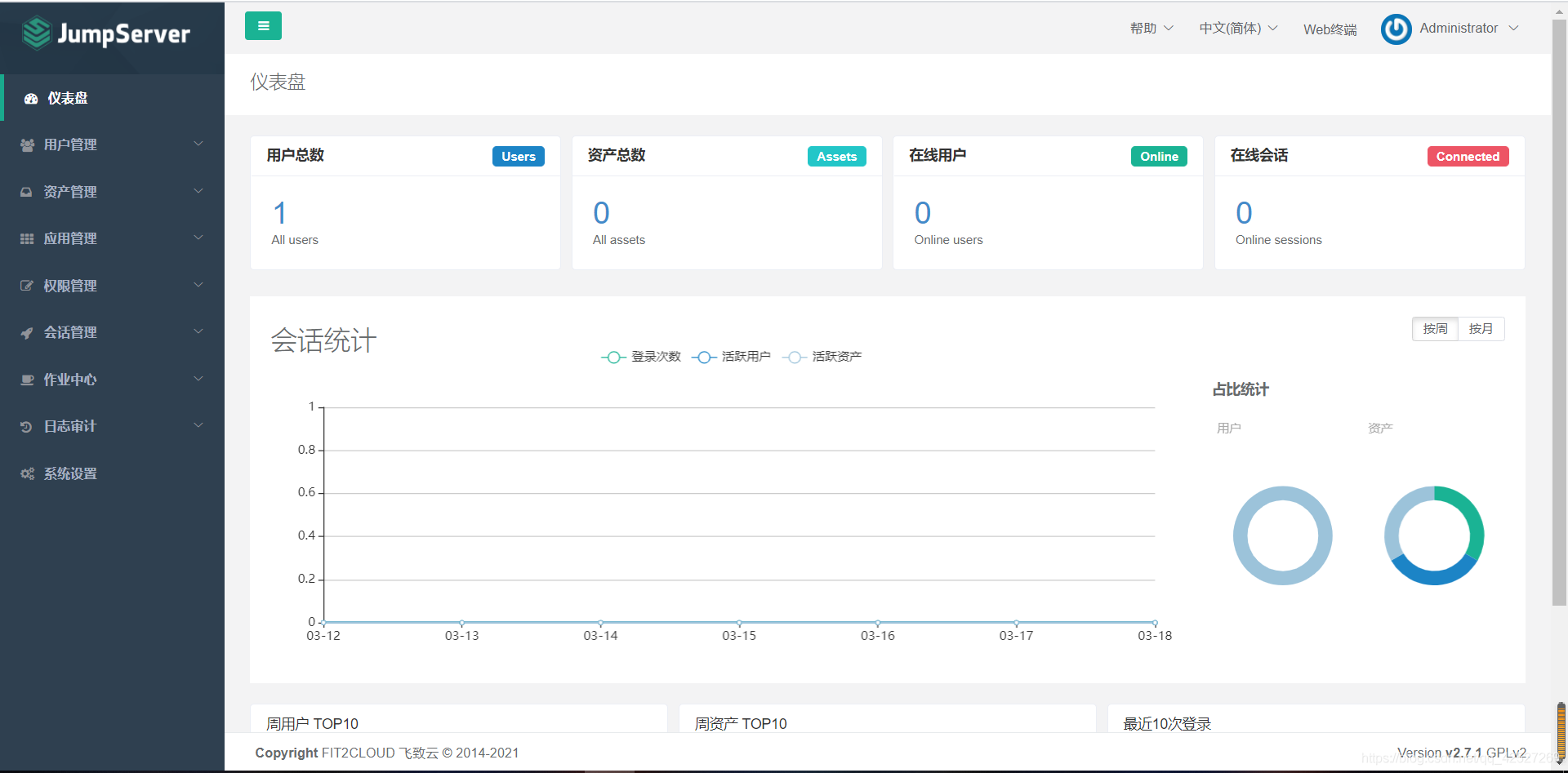Click the 会话管理 rocket icon
This screenshot has width=1568, height=773.
point(27,333)
